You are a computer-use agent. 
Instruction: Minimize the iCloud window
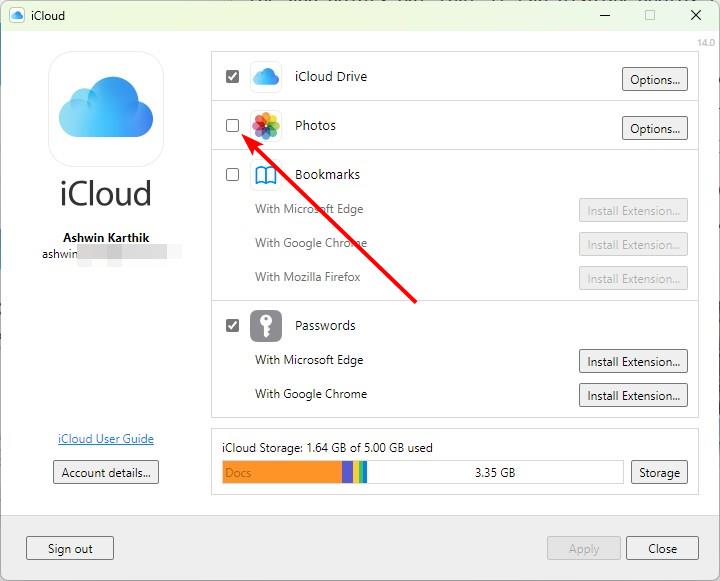tap(605, 15)
